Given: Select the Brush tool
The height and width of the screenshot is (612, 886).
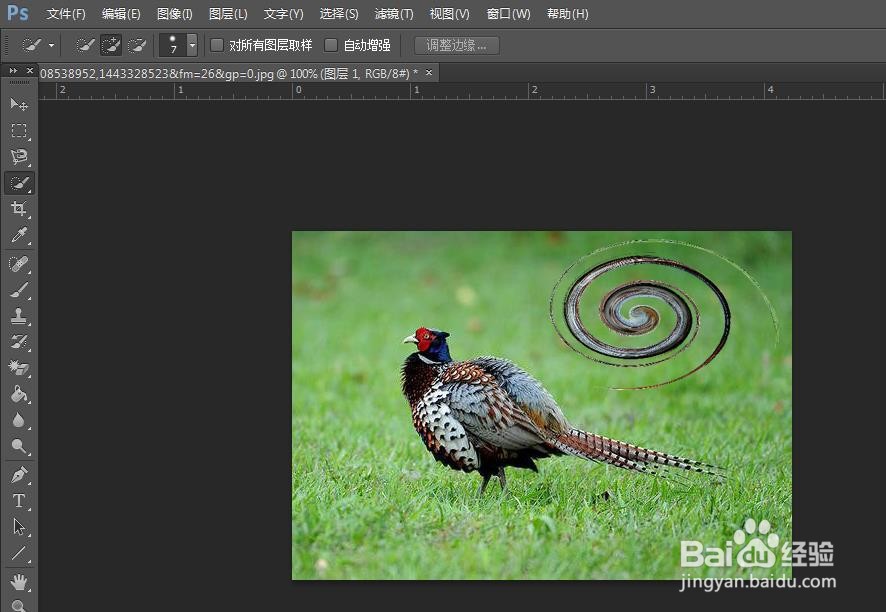Looking at the screenshot, I should point(19,290).
